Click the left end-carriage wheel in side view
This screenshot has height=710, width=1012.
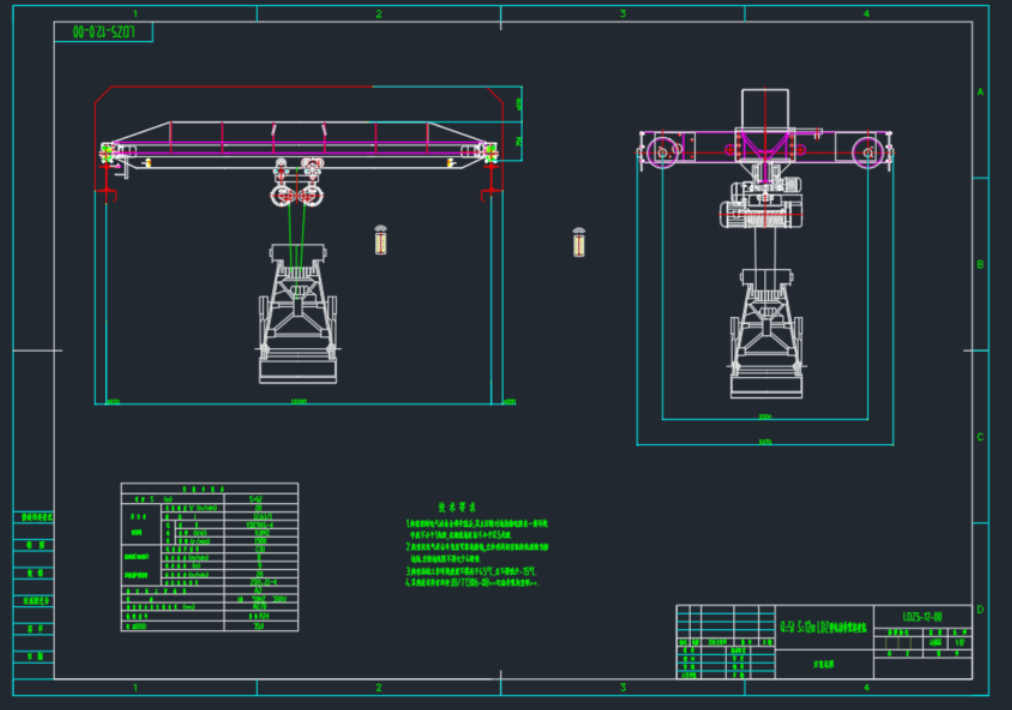pyautogui.click(x=662, y=152)
